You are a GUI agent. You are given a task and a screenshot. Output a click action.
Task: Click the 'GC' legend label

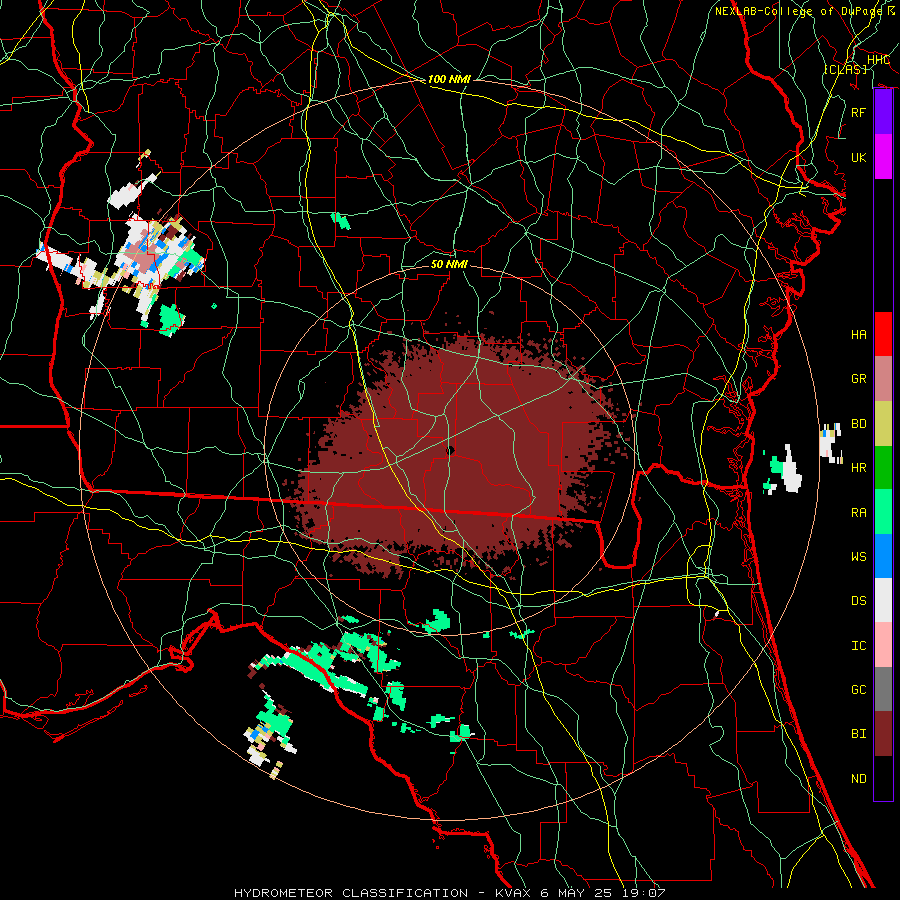858,690
